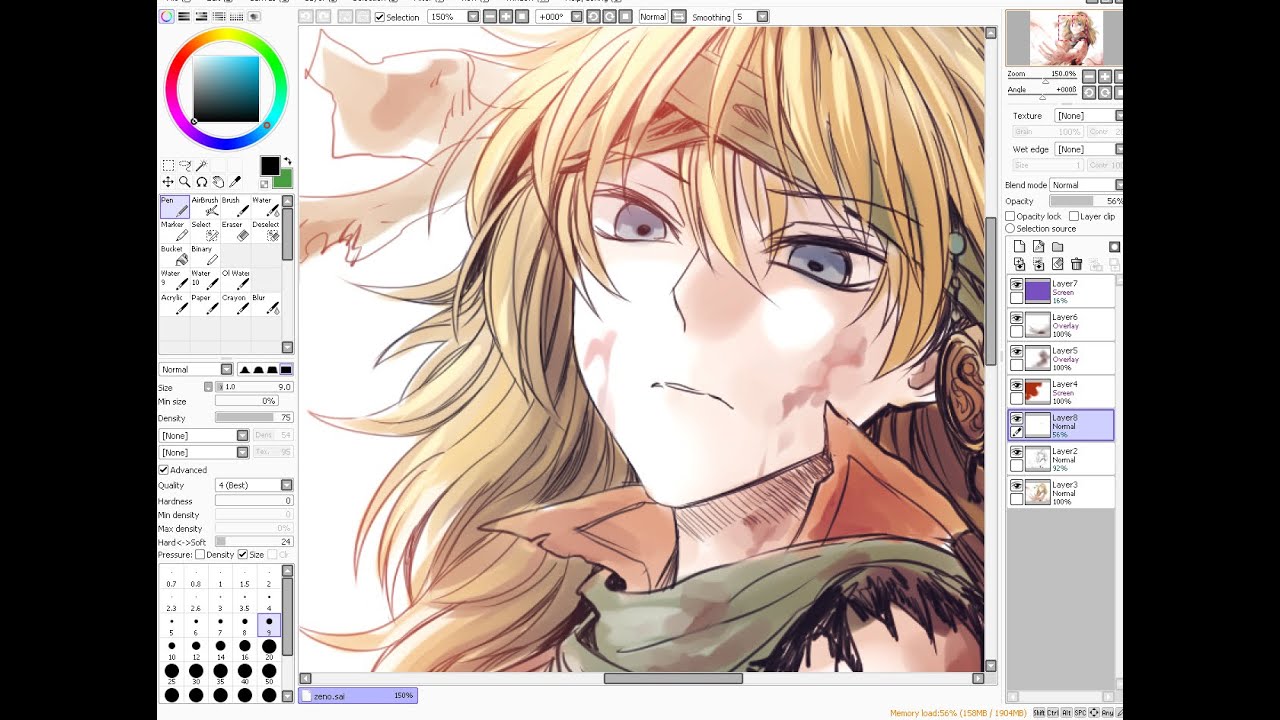Choose the rectangular selection tool
The image size is (1280, 720).
tap(168, 166)
